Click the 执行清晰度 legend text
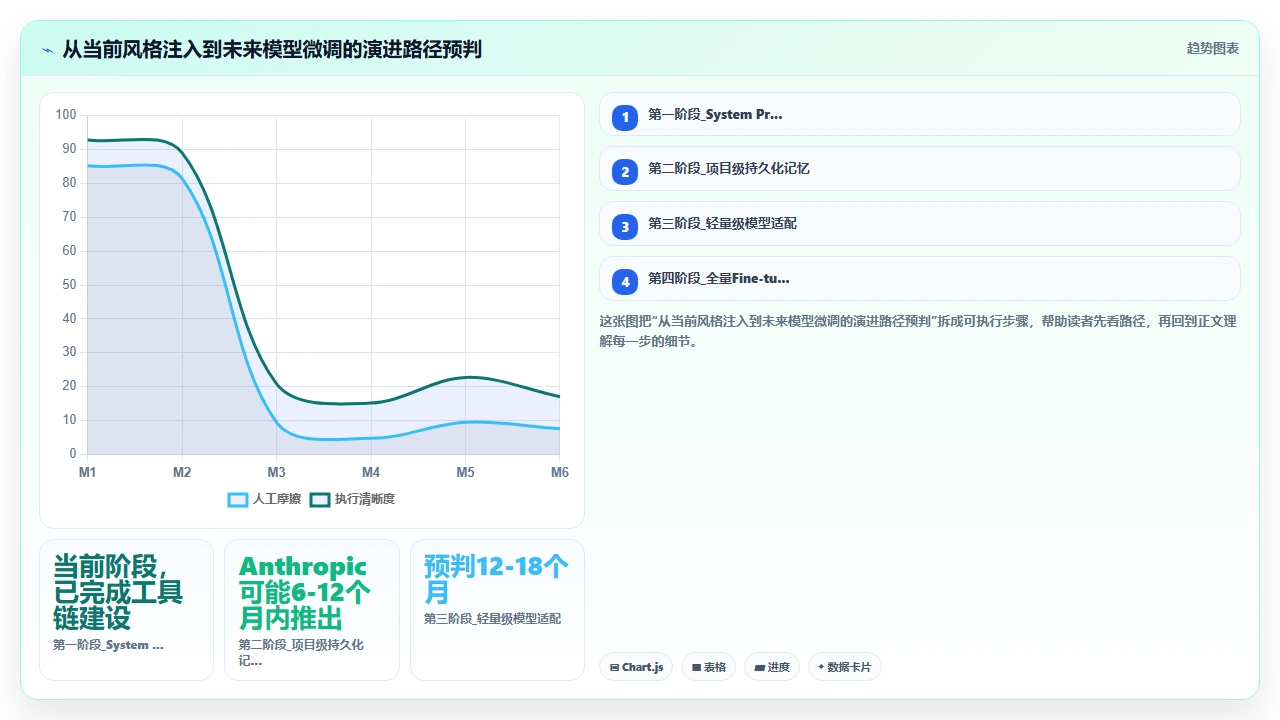The image size is (1280, 720). [x=365, y=499]
